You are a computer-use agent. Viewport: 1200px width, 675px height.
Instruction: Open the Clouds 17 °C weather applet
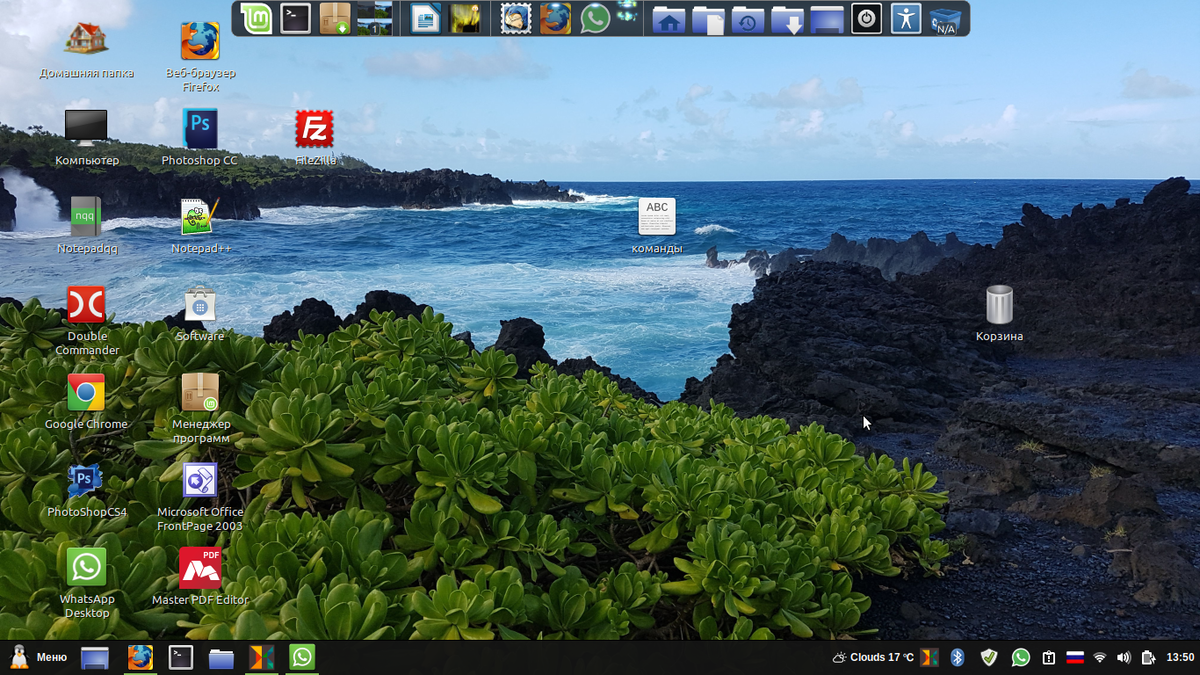click(873, 657)
